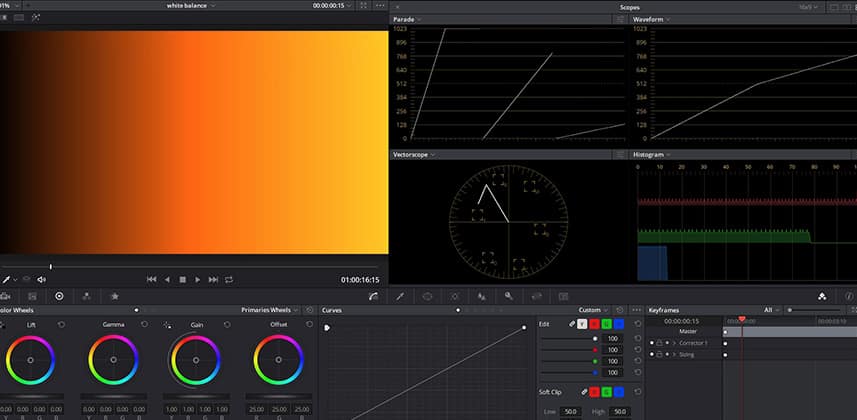Jump to last frame
Viewport: 857px width, 420px height.
point(214,279)
